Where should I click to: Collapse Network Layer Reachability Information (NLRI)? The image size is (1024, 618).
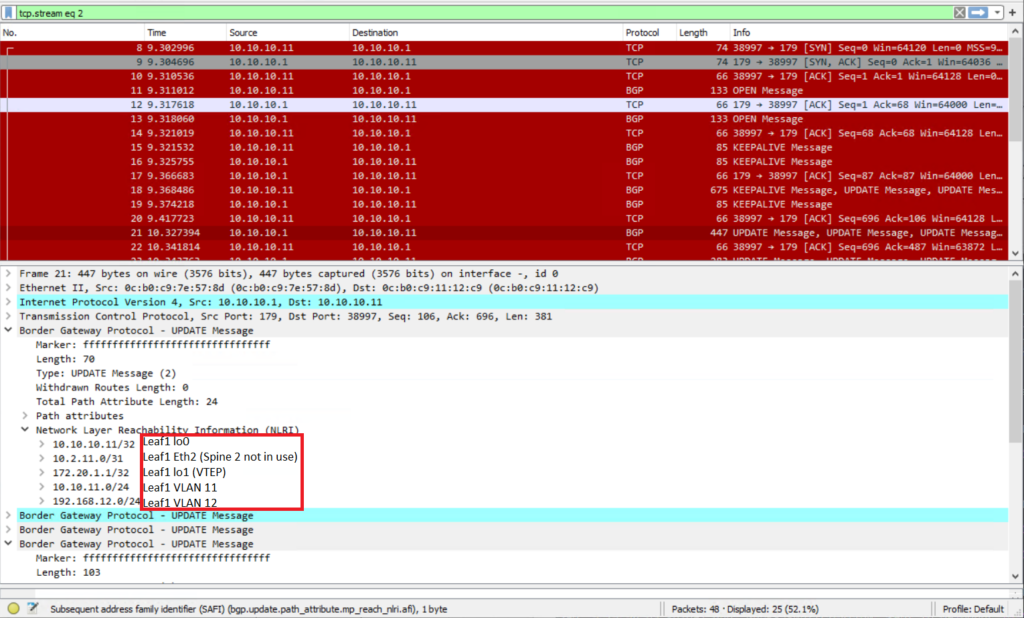[24, 429]
